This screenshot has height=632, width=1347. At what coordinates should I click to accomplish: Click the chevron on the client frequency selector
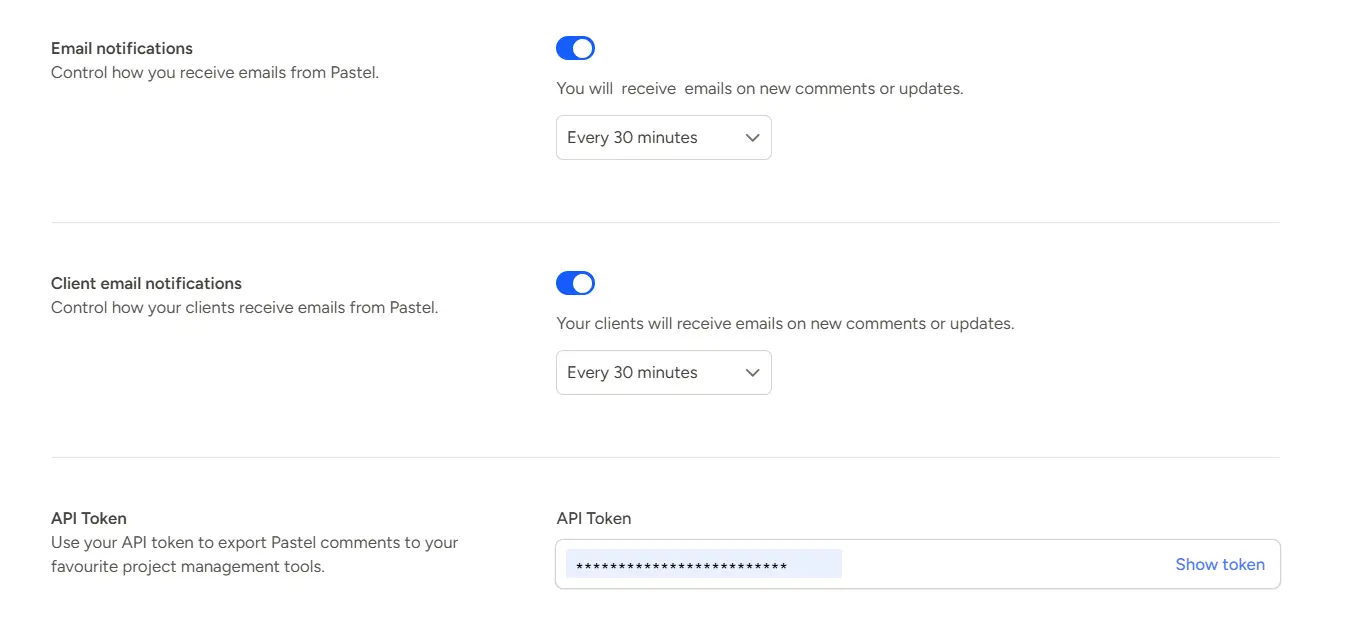point(752,372)
